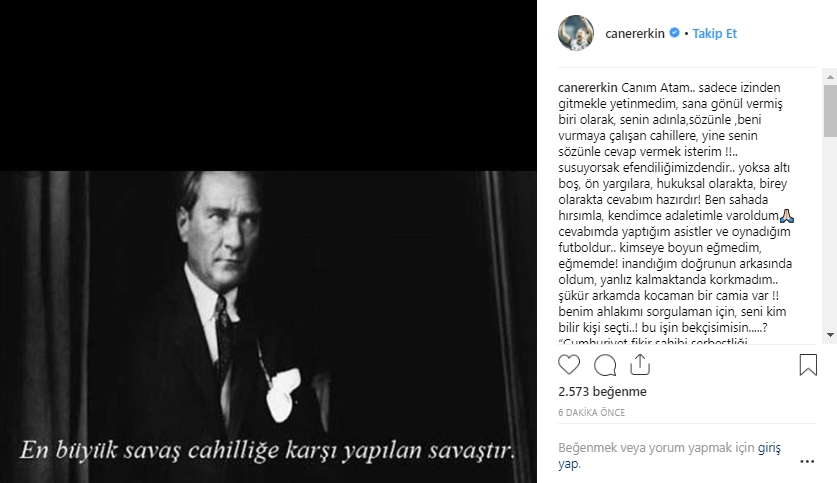
Task: Save the post with the bookmark icon
Action: pos(808,365)
